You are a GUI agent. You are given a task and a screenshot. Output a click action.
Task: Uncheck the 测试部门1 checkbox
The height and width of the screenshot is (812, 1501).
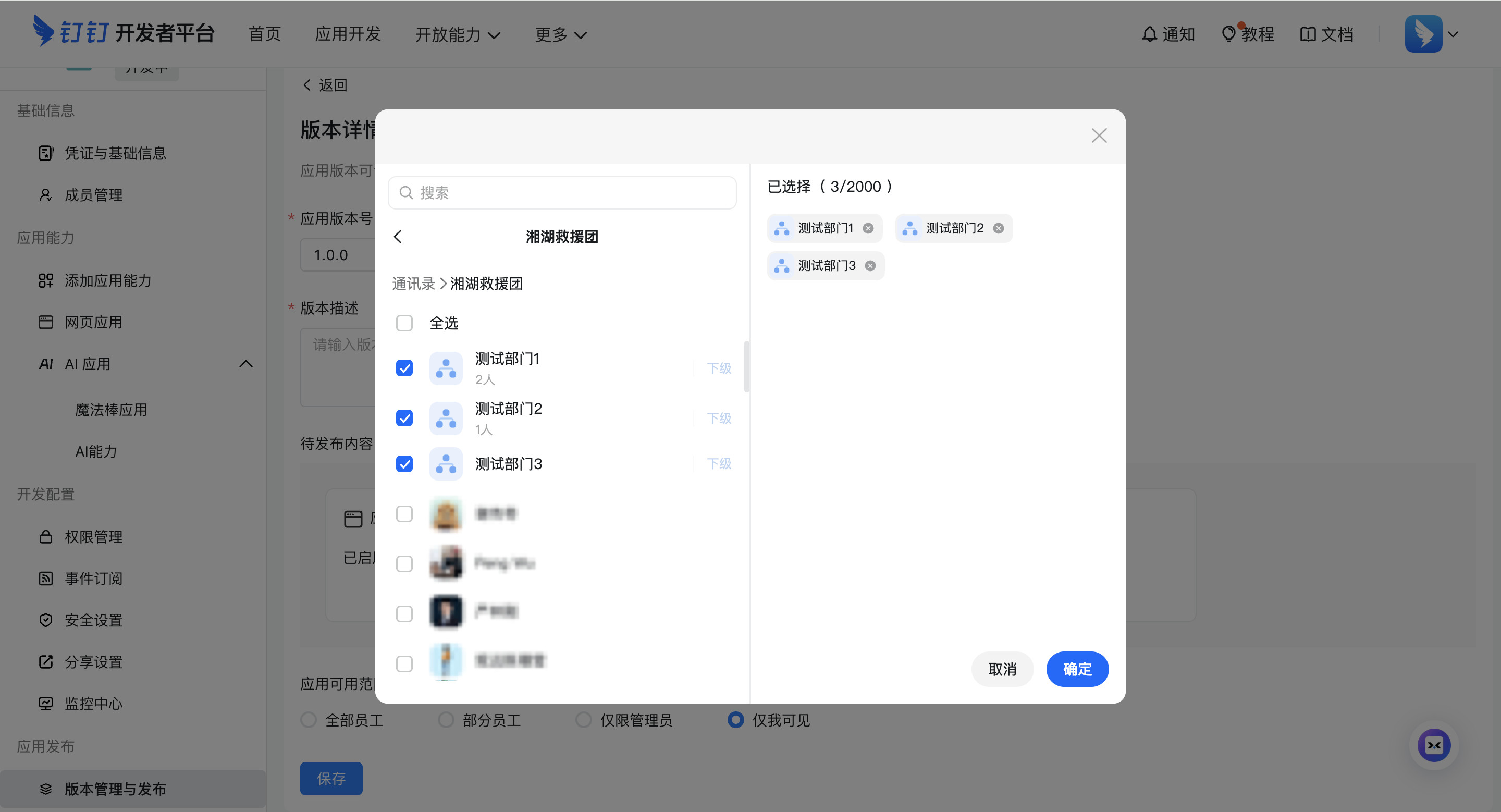tap(404, 368)
